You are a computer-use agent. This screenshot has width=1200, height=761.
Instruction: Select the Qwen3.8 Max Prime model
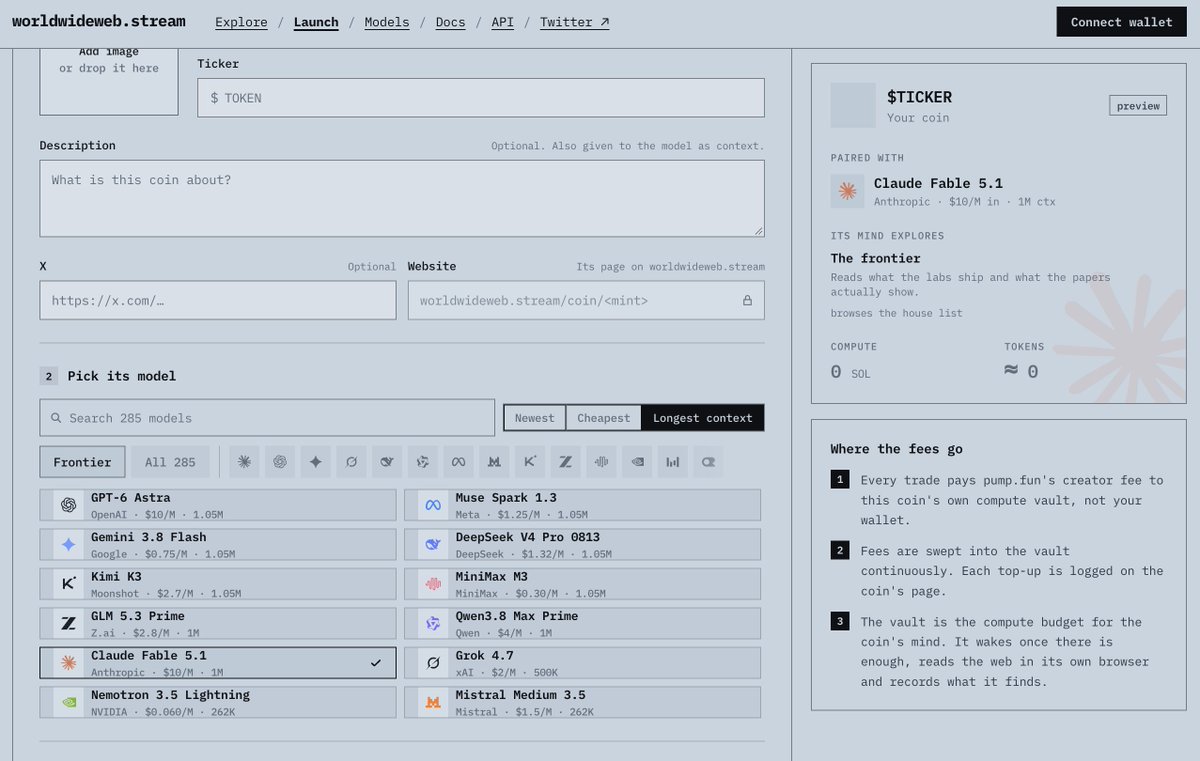582,623
